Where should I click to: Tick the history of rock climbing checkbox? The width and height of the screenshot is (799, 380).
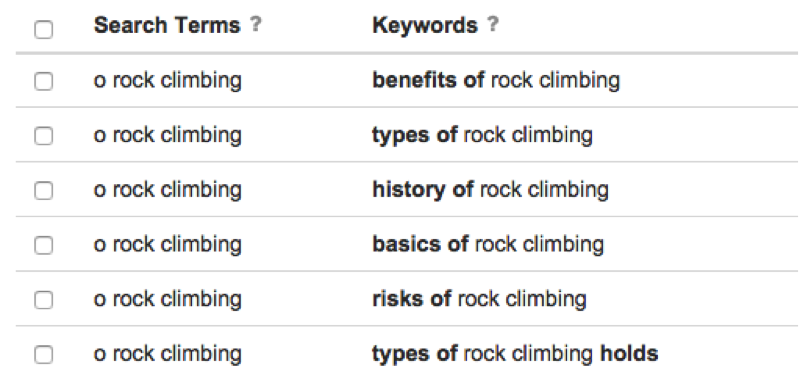tap(43, 191)
